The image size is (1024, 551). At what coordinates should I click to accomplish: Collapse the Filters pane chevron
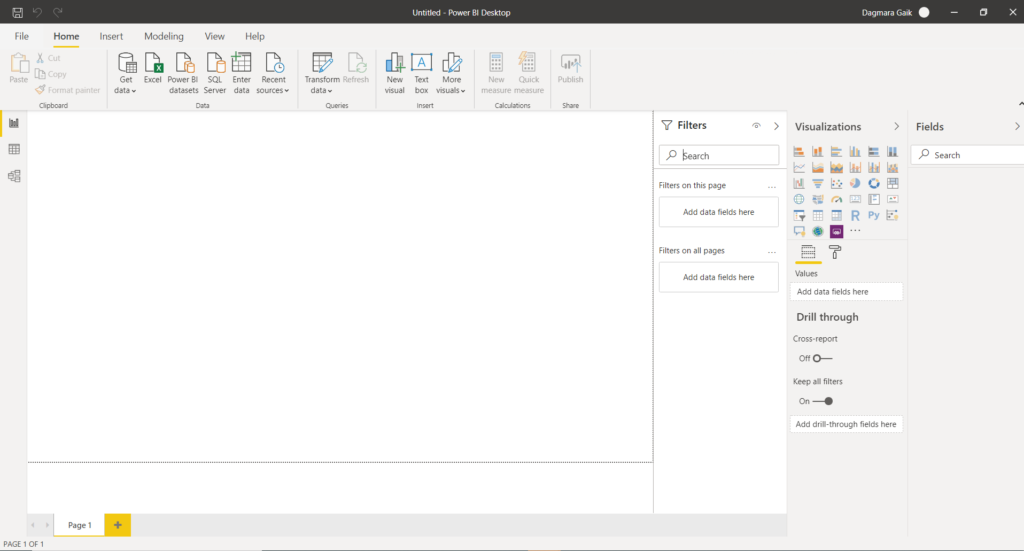click(776, 126)
